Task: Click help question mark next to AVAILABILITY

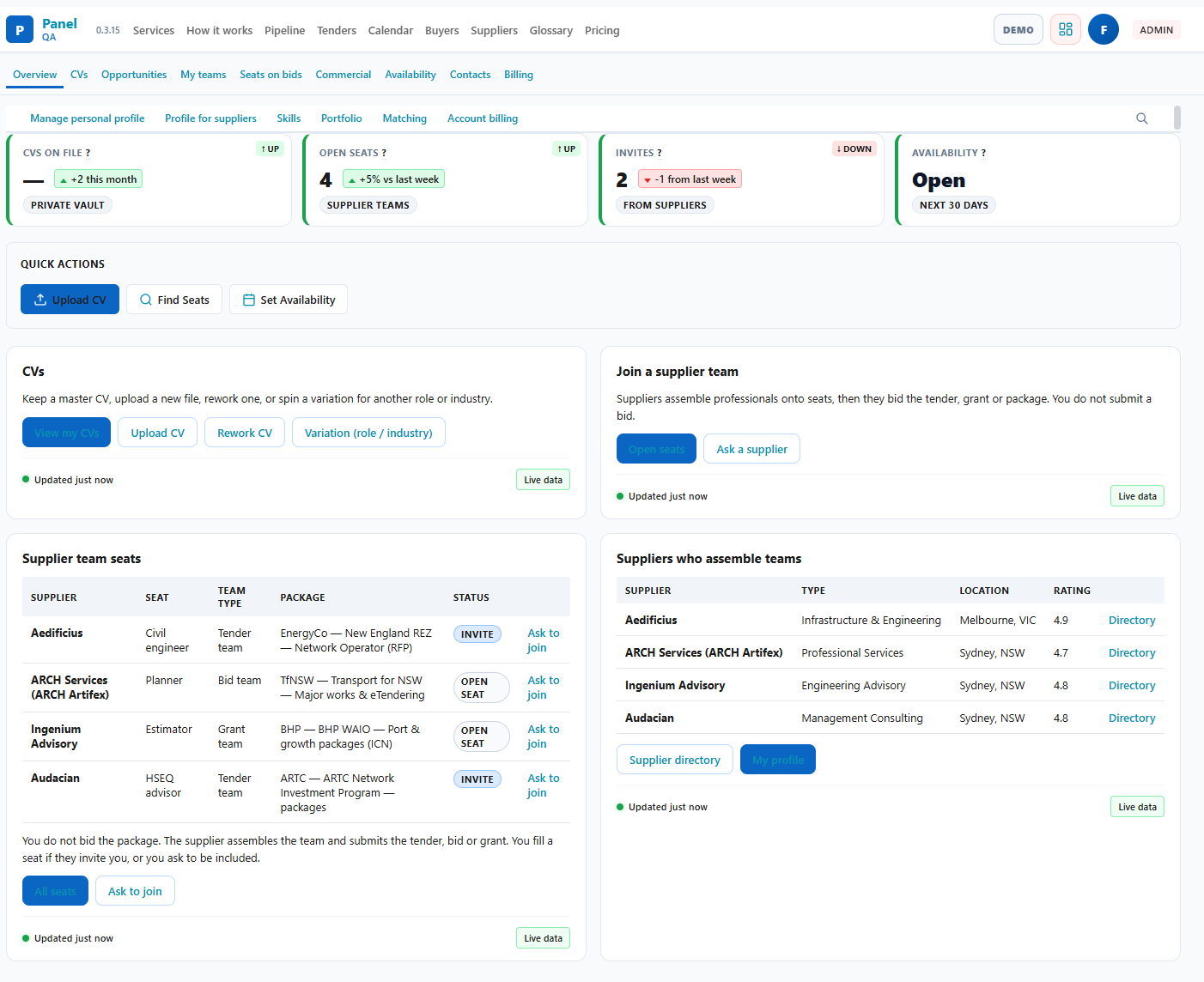Action: click(983, 153)
